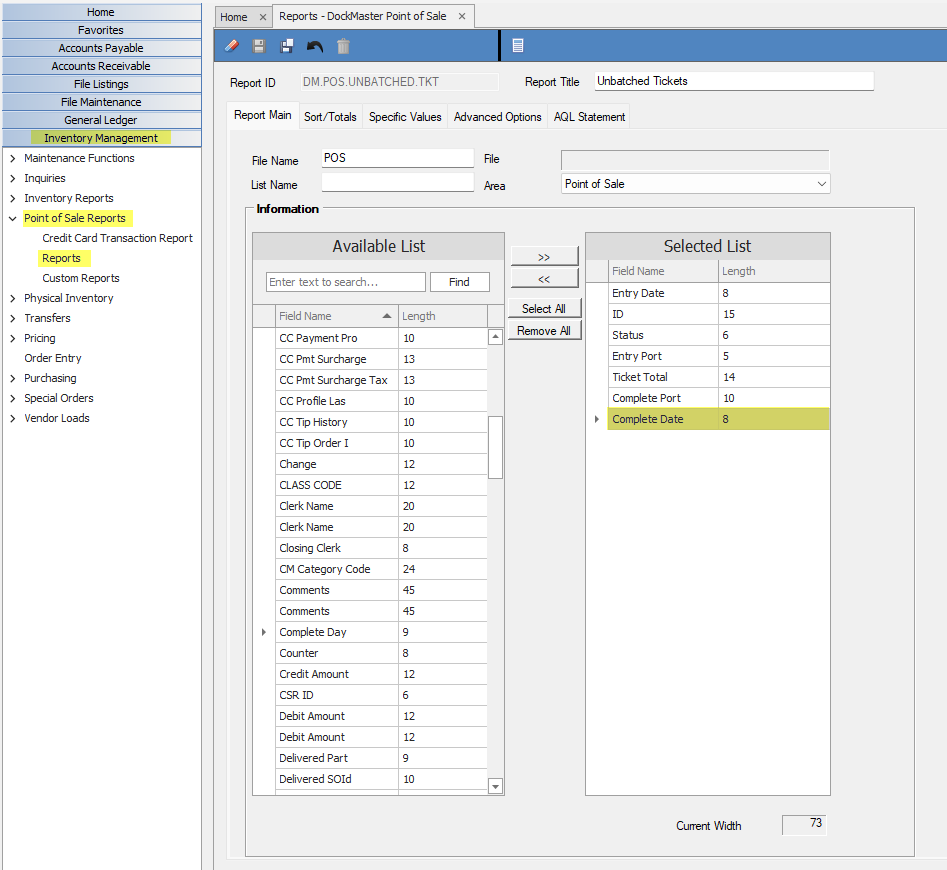Click the eraser clear icon in toolbar

pos(232,46)
